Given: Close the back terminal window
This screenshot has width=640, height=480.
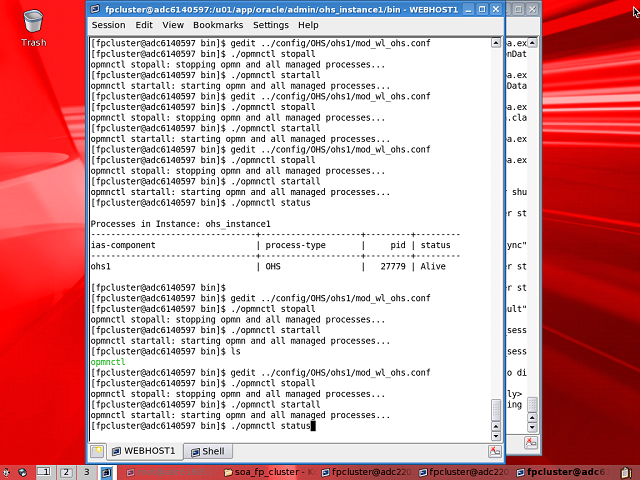Looking at the screenshot, I should coord(532,9).
